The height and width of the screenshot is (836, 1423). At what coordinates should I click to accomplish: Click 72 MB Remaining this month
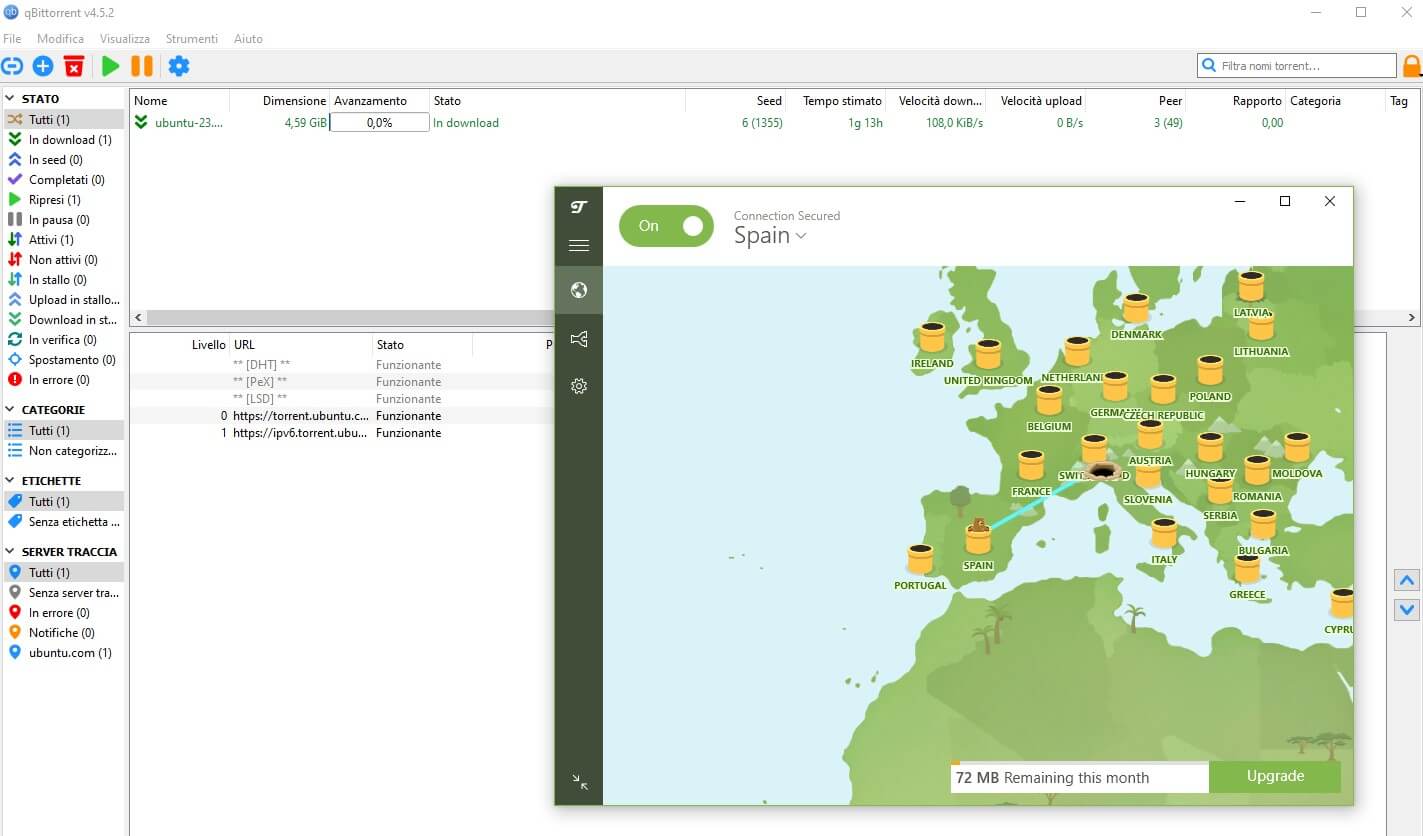click(x=1079, y=778)
